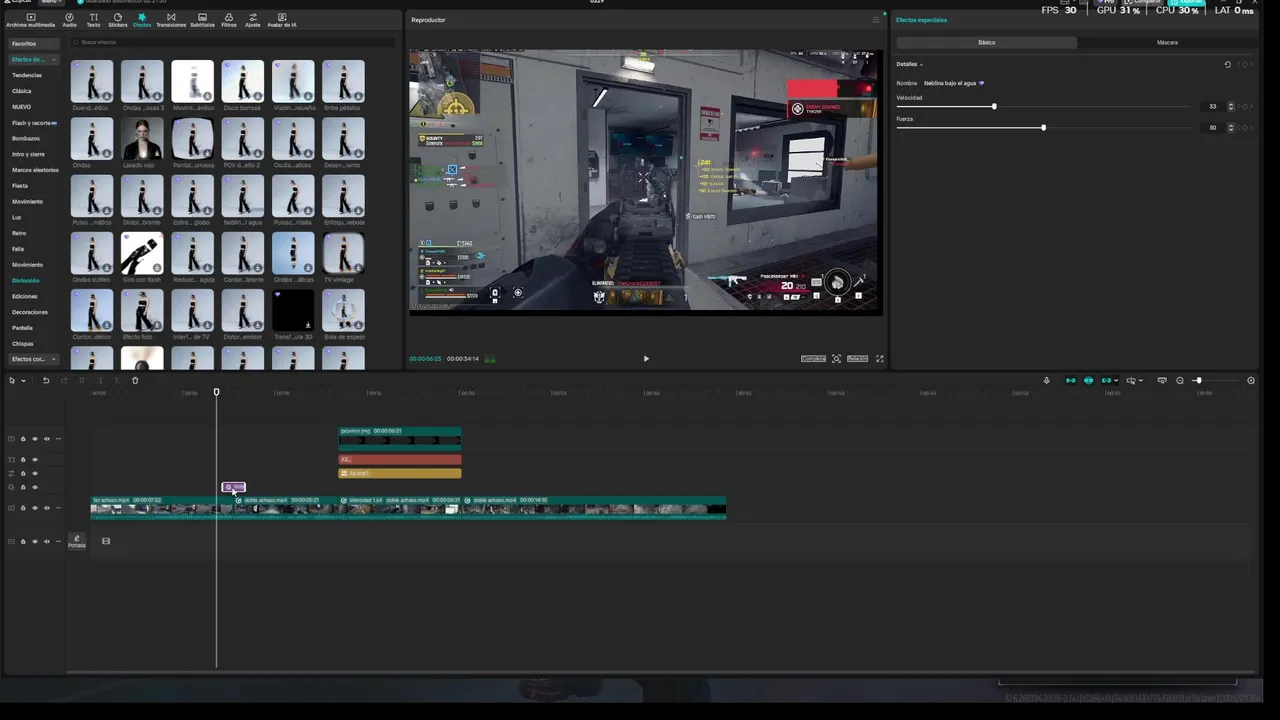Select the Tendencias effects category
The height and width of the screenshot is (720, 1280).
click(x=27, y=75)
